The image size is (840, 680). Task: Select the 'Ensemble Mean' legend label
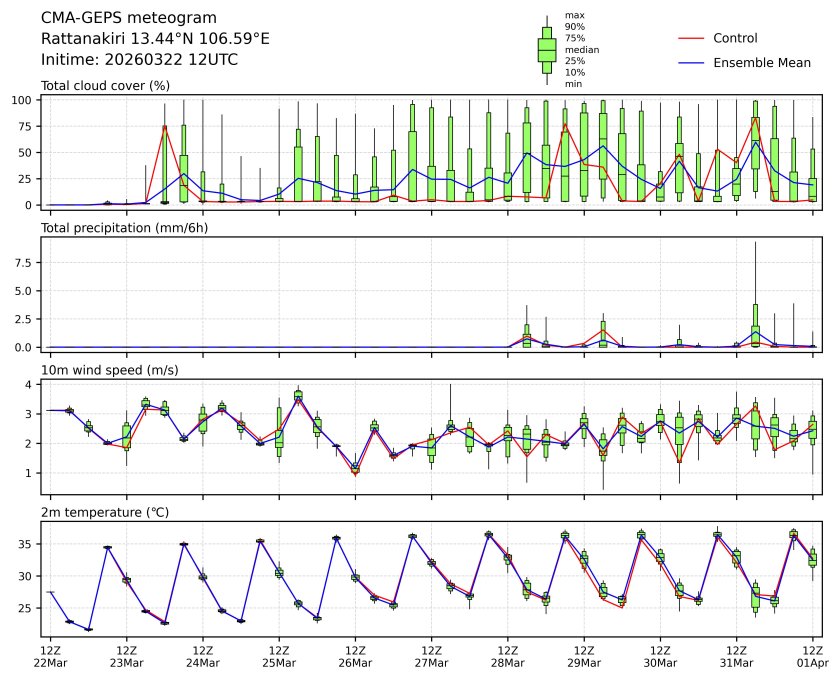point(761,62)
